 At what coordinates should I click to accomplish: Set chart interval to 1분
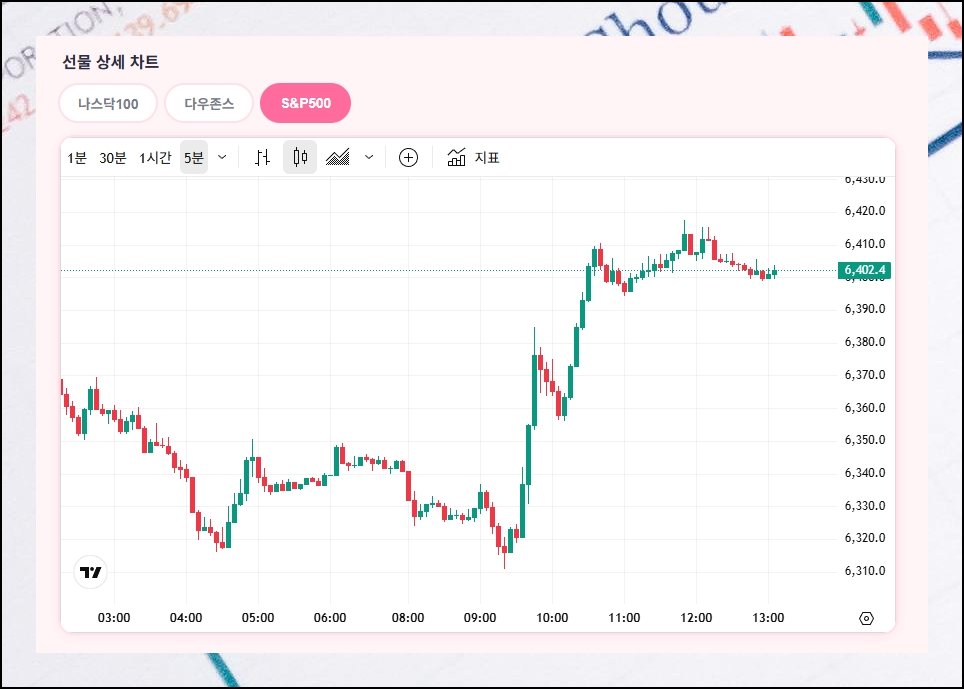(77, 158)
